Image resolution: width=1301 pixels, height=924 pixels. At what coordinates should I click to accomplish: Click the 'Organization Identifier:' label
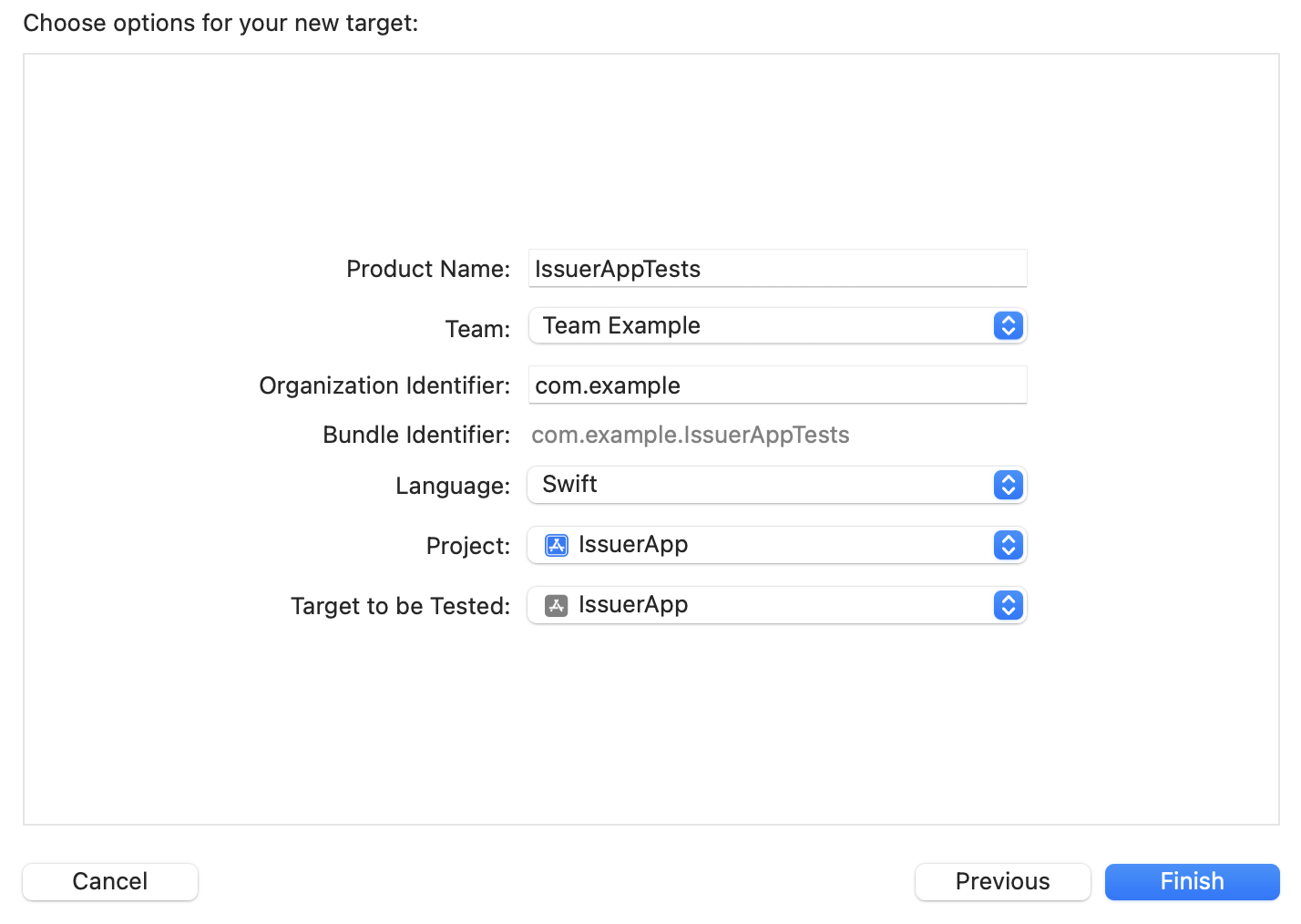point(384,385)
